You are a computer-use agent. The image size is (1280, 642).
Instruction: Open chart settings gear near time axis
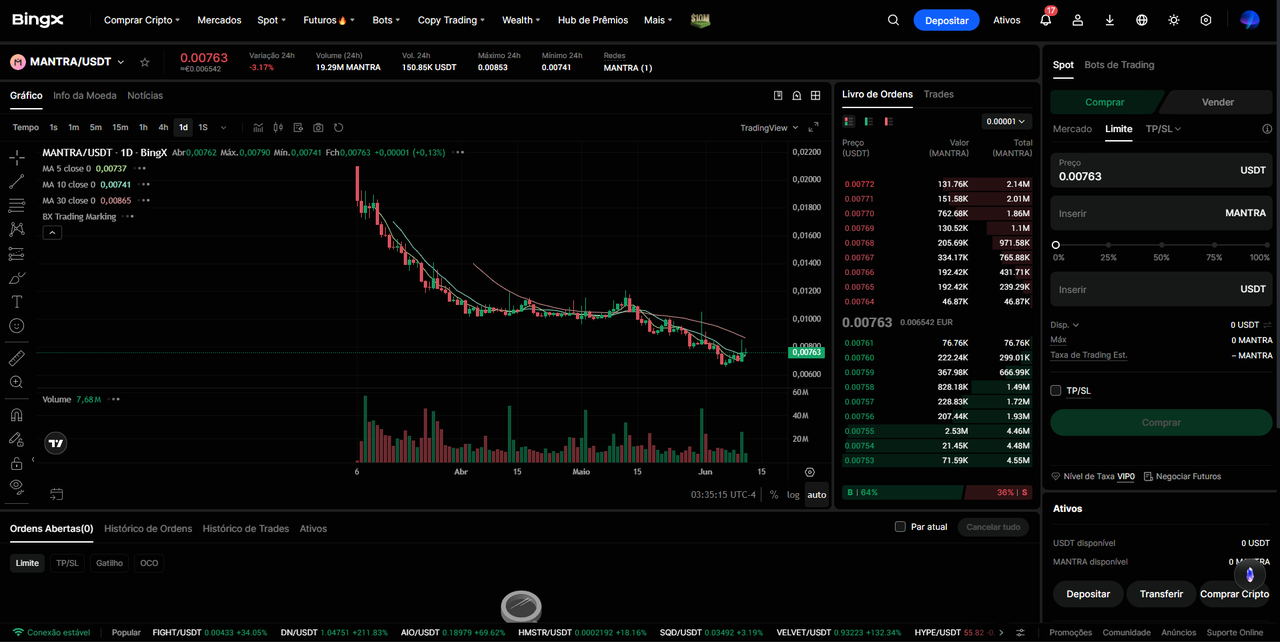point(809,472)
